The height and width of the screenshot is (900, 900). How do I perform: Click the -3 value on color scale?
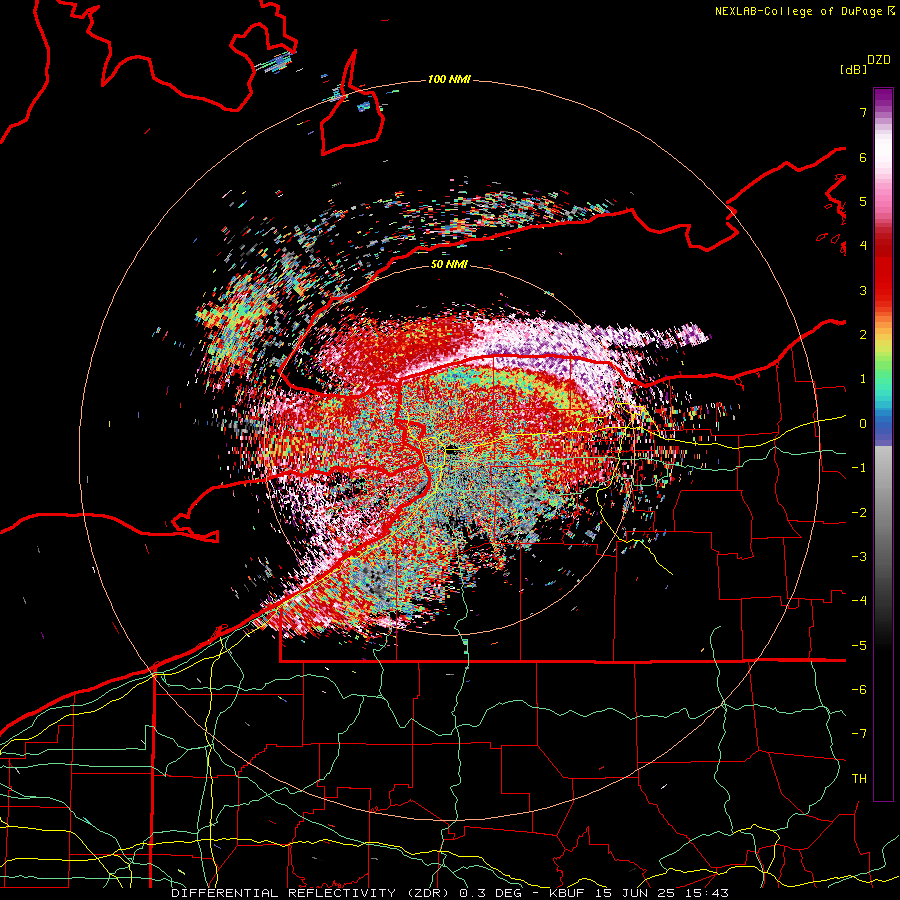coord(859,557)
